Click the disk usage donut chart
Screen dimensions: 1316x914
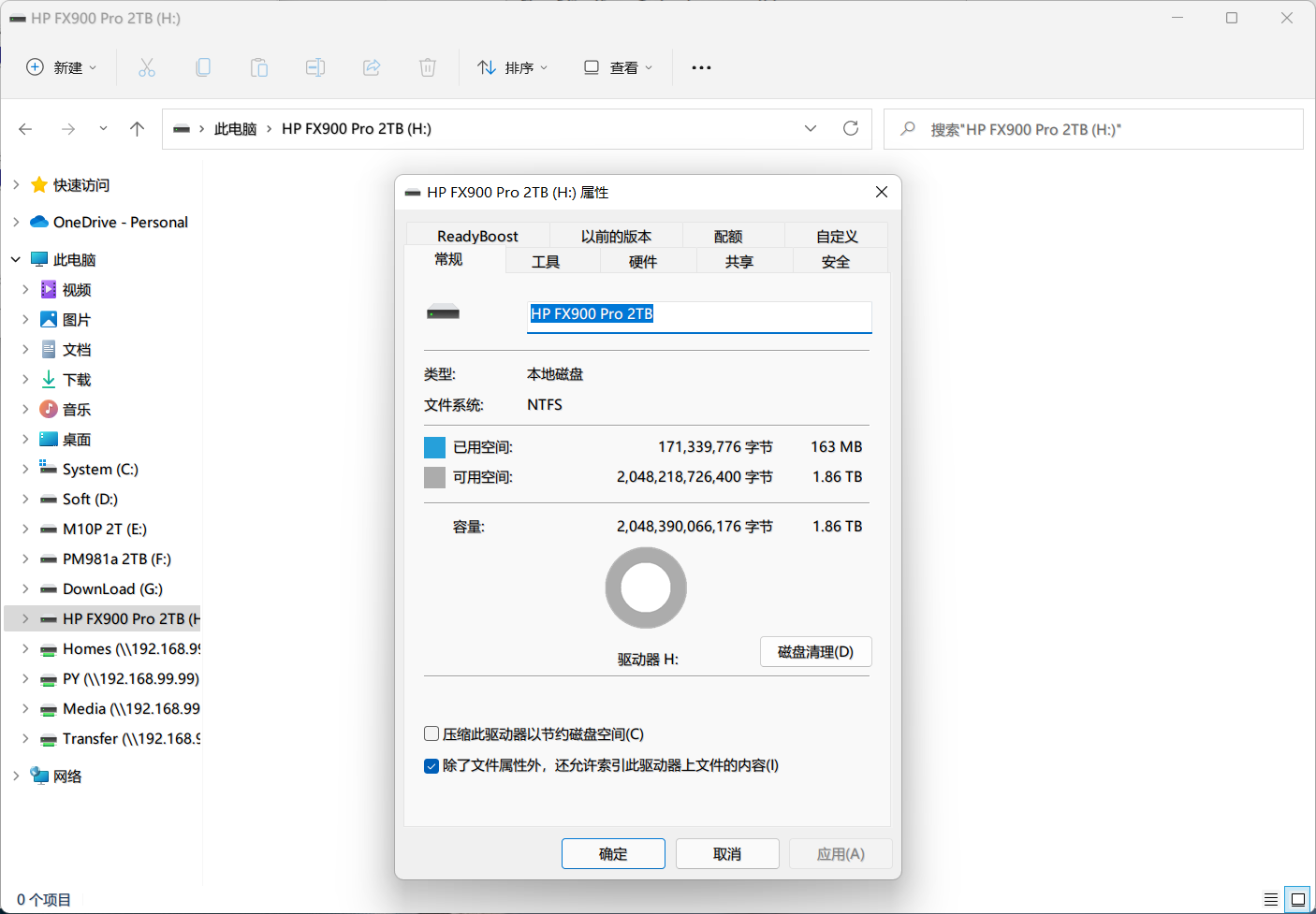[x=646, y=588]
